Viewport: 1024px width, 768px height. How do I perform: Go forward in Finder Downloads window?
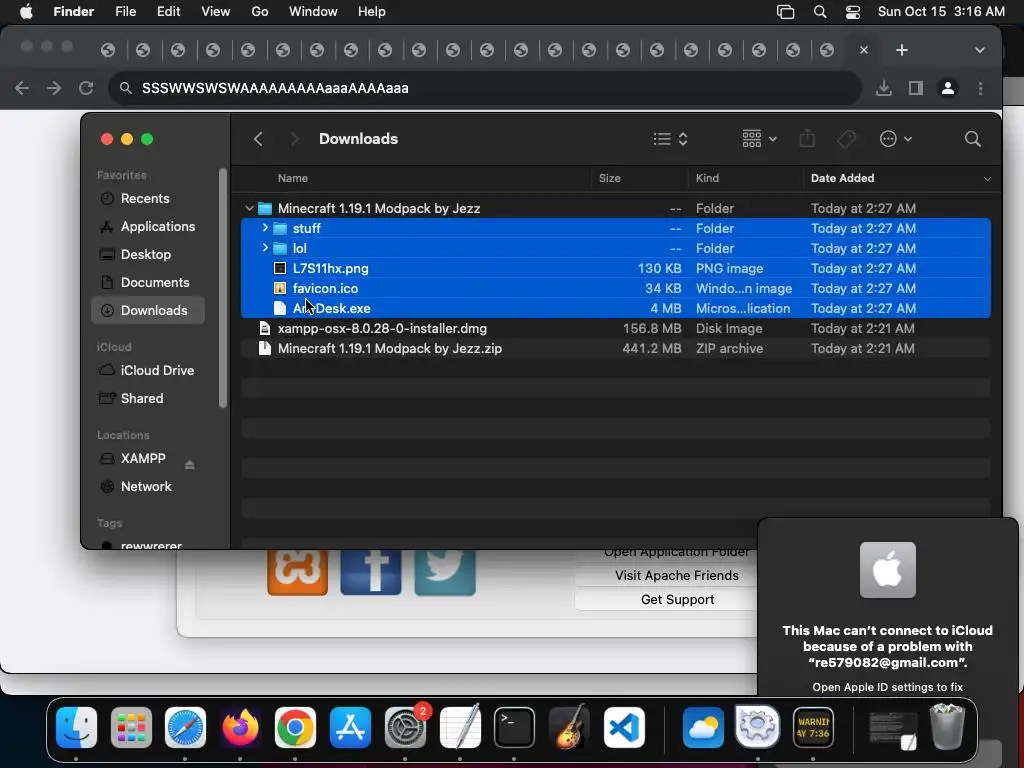point(295,139)
